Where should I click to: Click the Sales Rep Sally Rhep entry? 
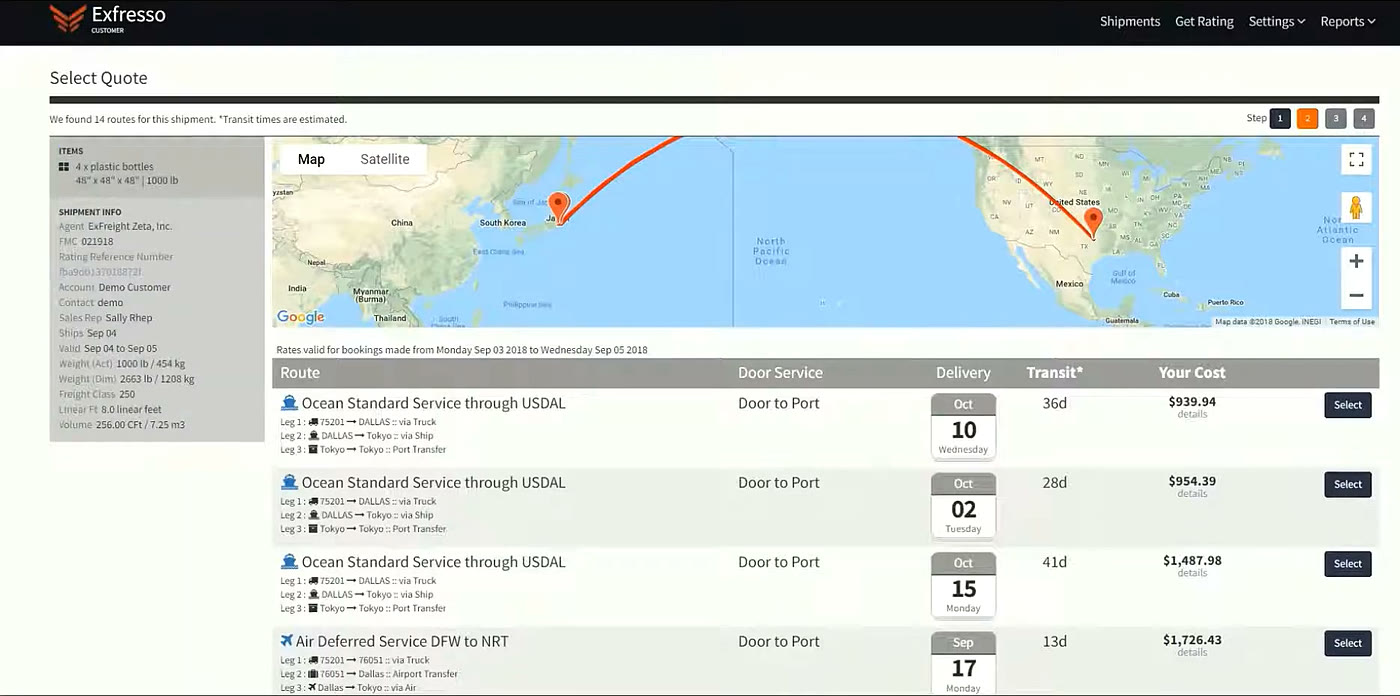click(x=105, y=318)
